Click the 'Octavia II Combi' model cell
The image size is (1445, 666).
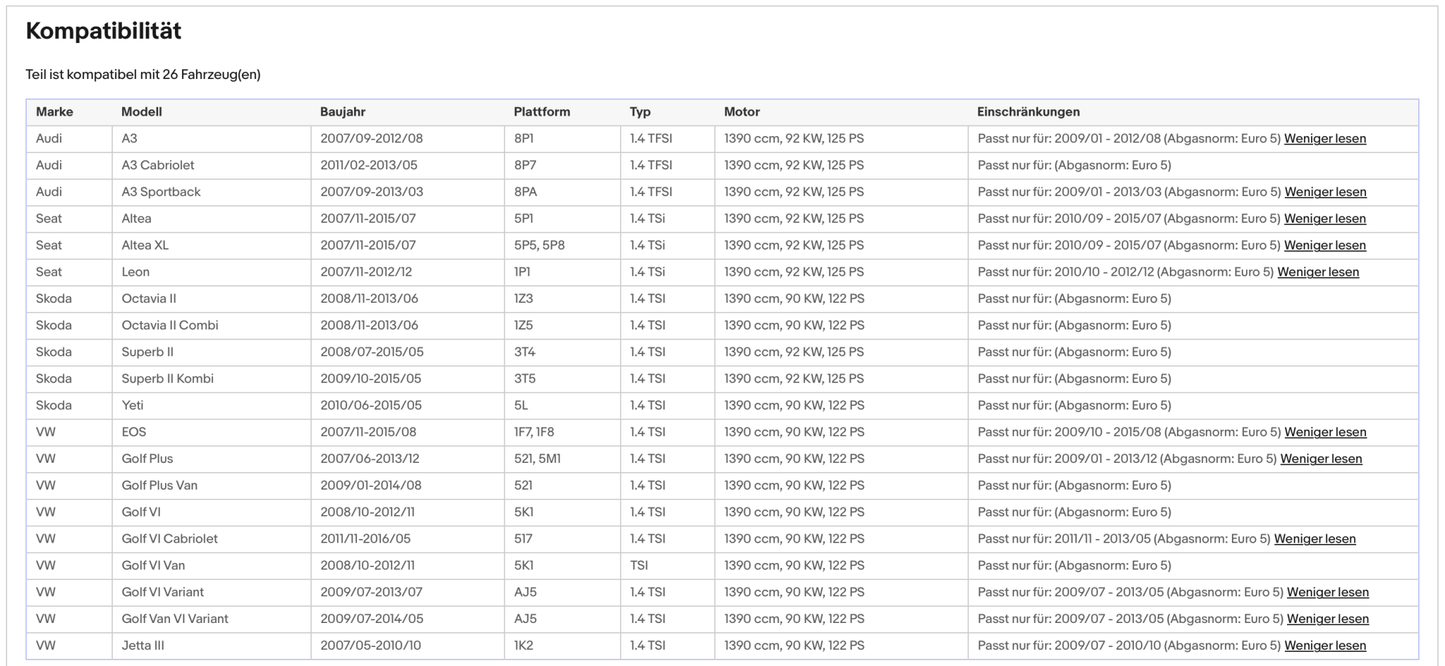pos(170,325)
